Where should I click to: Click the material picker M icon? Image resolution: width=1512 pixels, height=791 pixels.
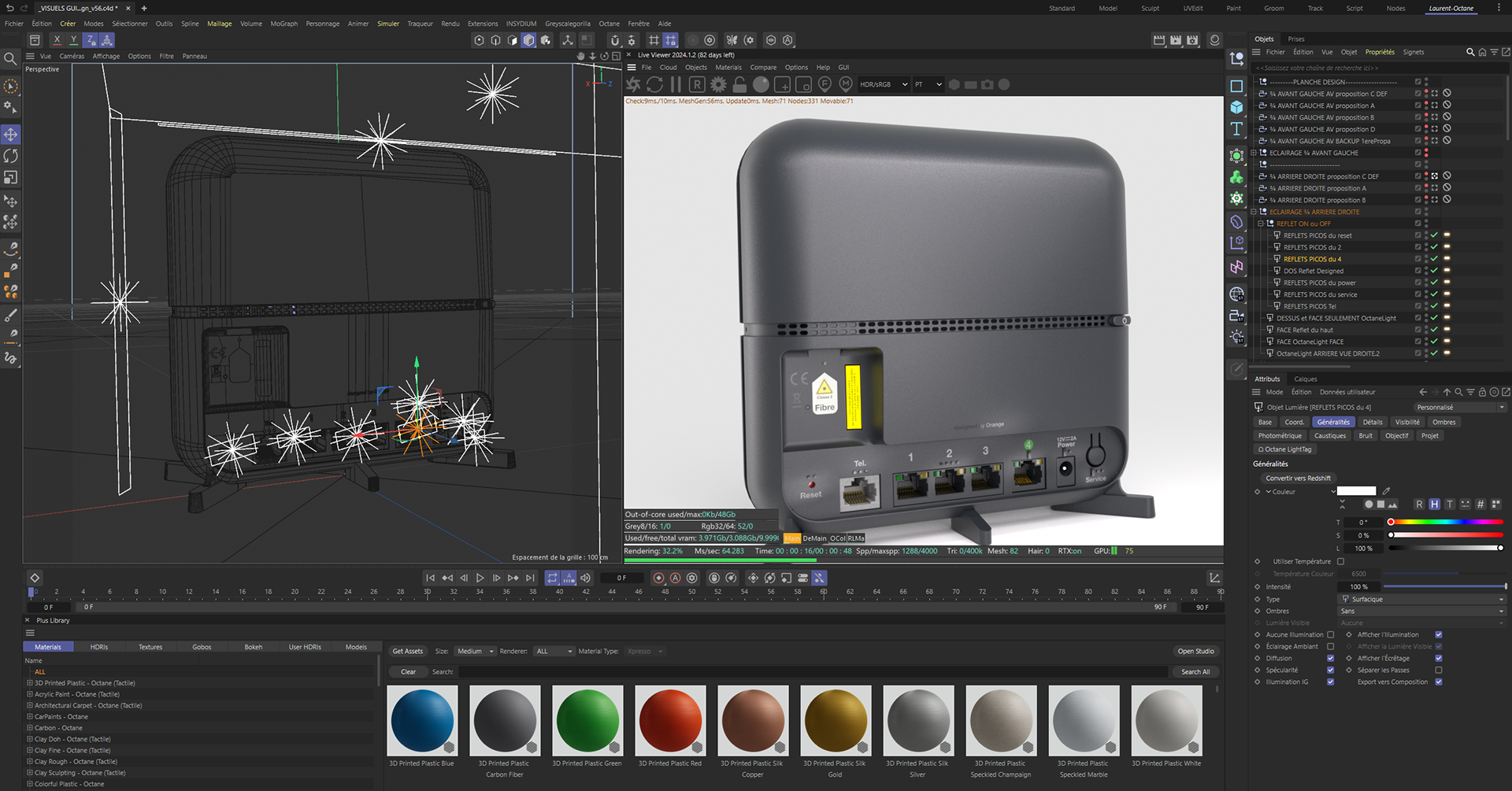click(846, 84)
